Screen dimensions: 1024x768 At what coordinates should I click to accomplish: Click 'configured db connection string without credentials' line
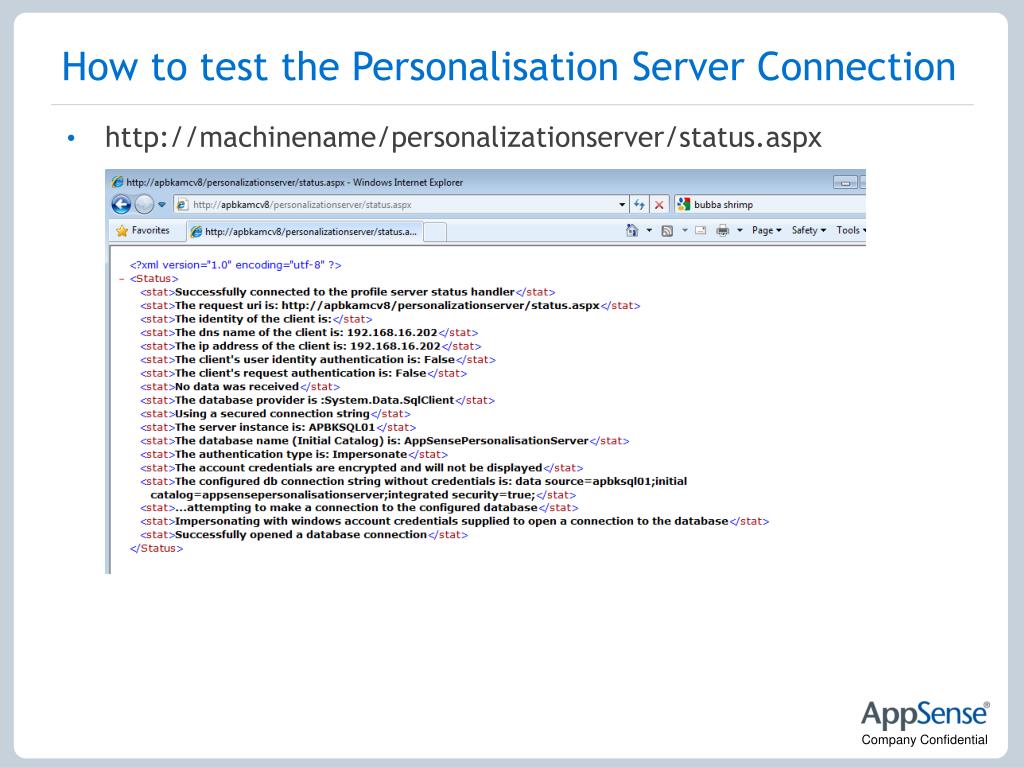click(x=413, y=488)
